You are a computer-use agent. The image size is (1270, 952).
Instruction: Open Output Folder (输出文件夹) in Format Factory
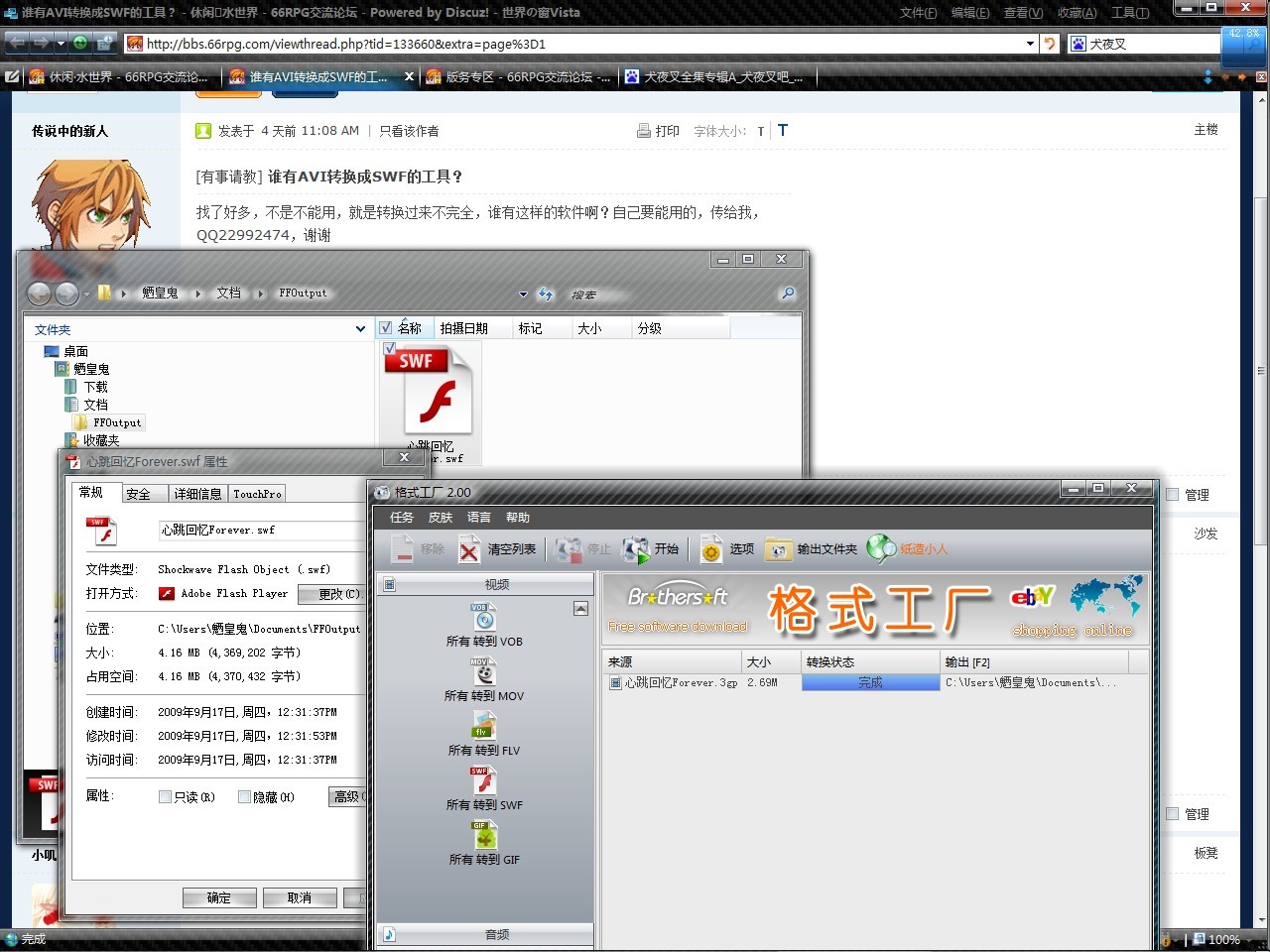812,548
